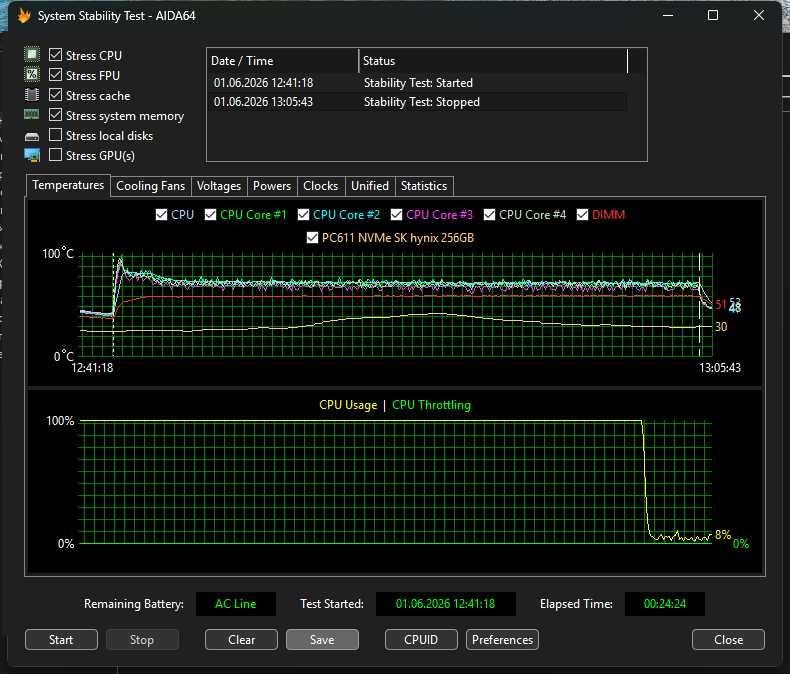Click the Clear button
Screen dimensions: 790x674
pos(241,640)
